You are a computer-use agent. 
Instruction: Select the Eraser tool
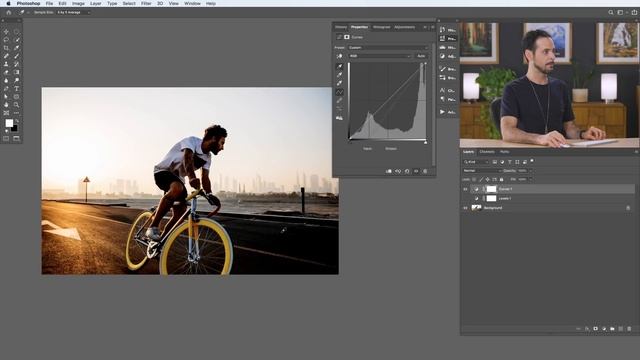6,72
